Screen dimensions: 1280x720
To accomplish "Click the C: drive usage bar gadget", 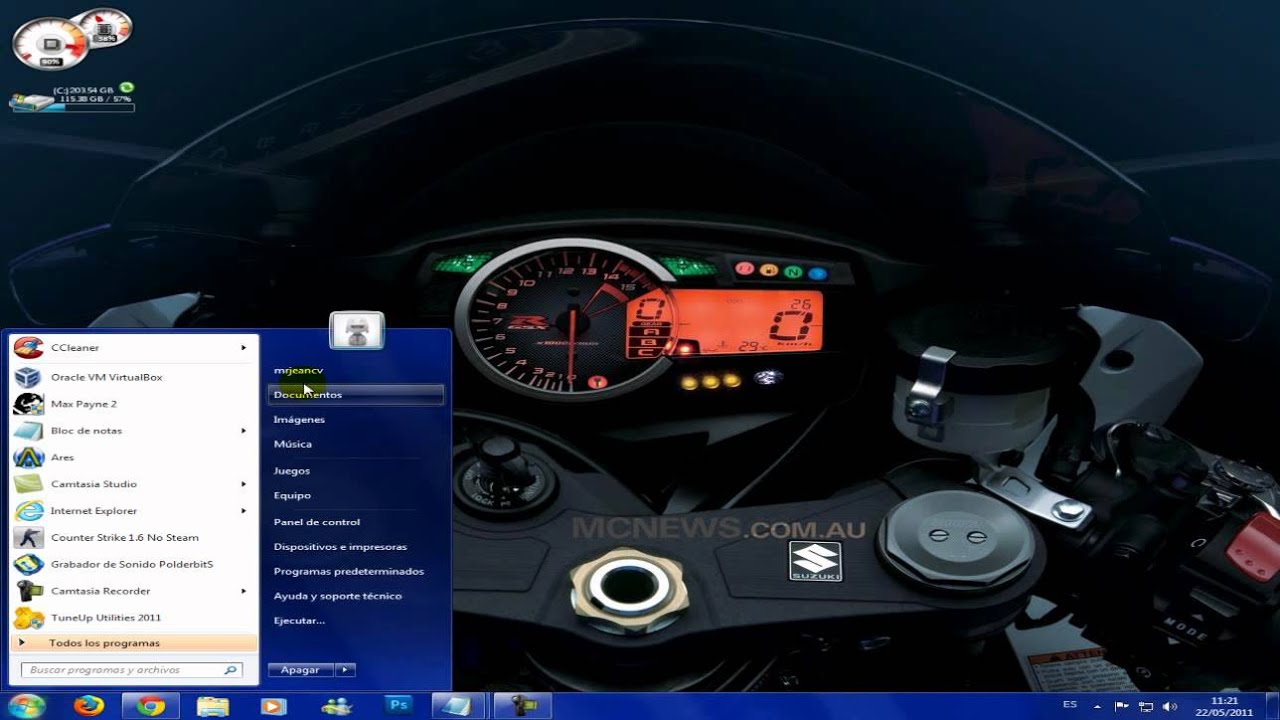I will (x=73, y=107).
